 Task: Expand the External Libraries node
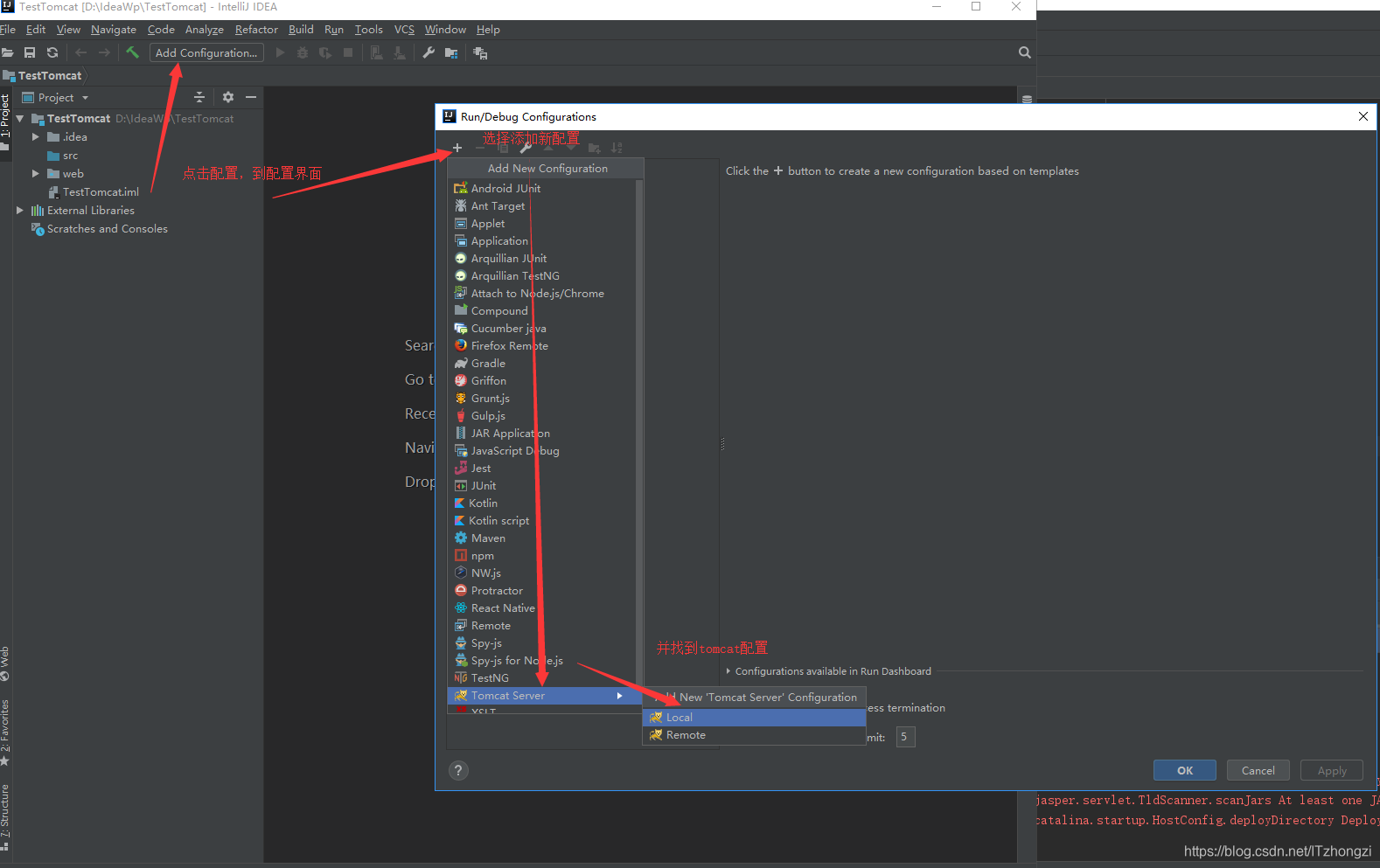[20, 210]
